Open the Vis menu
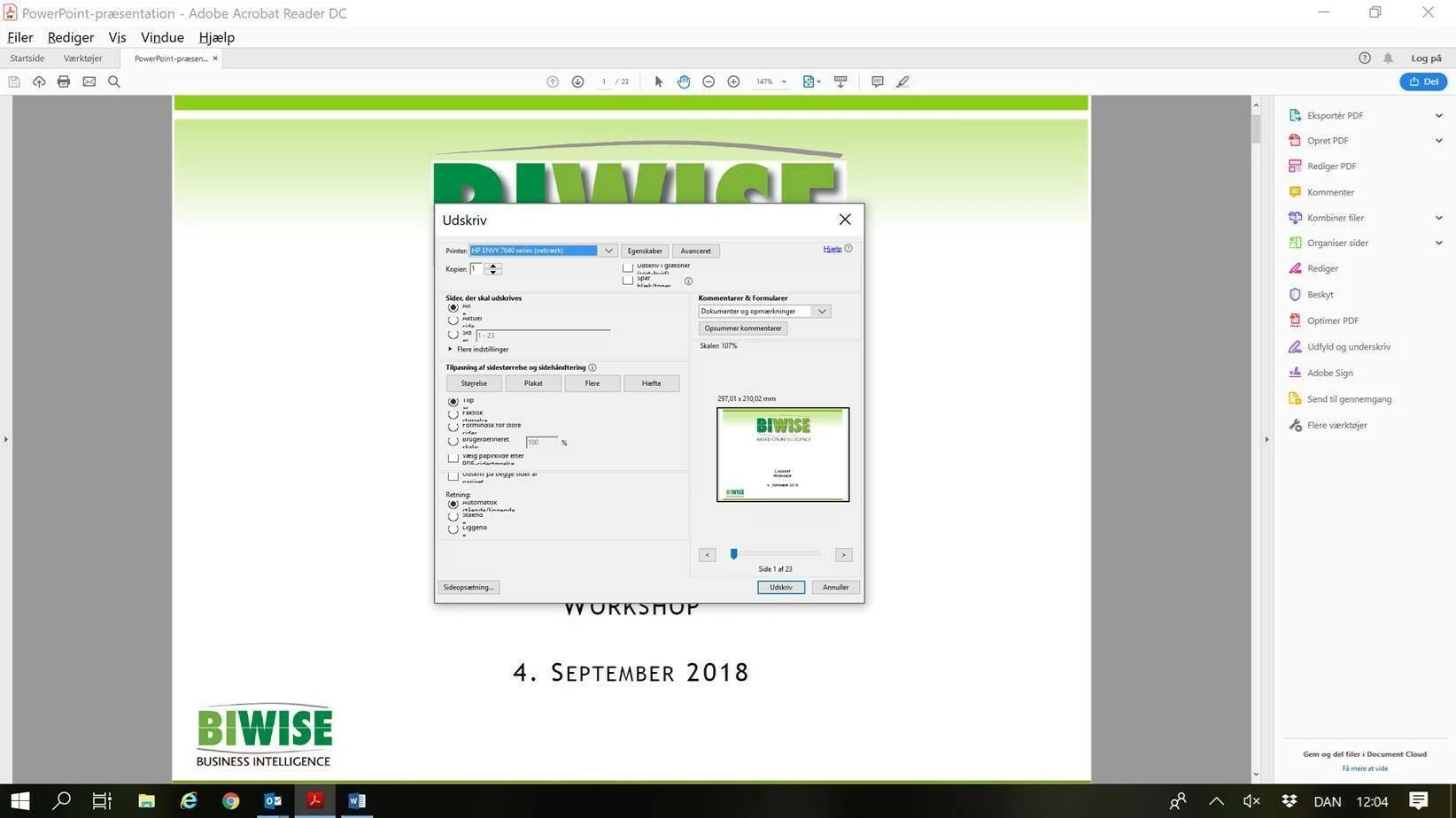The width and height of the screenshot is (1456, 818). pos(117,37)
